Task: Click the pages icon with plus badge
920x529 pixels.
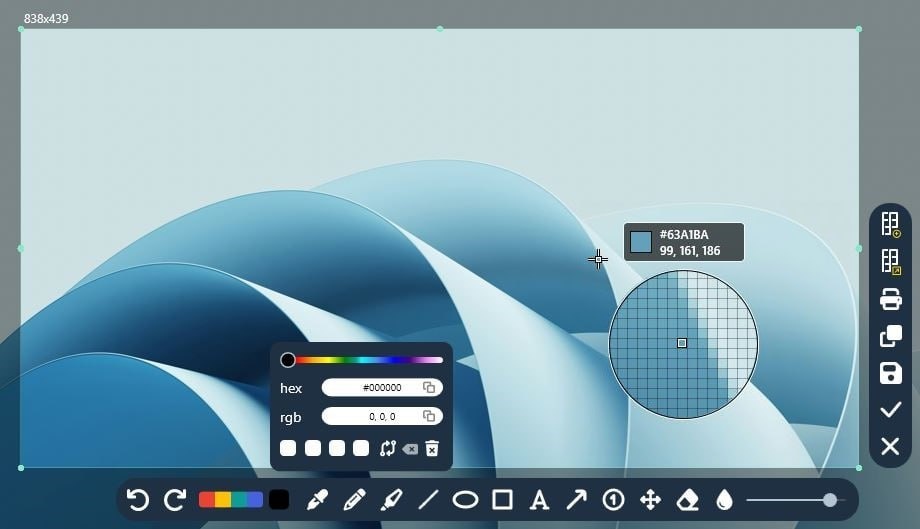Action: click(891, 225)
